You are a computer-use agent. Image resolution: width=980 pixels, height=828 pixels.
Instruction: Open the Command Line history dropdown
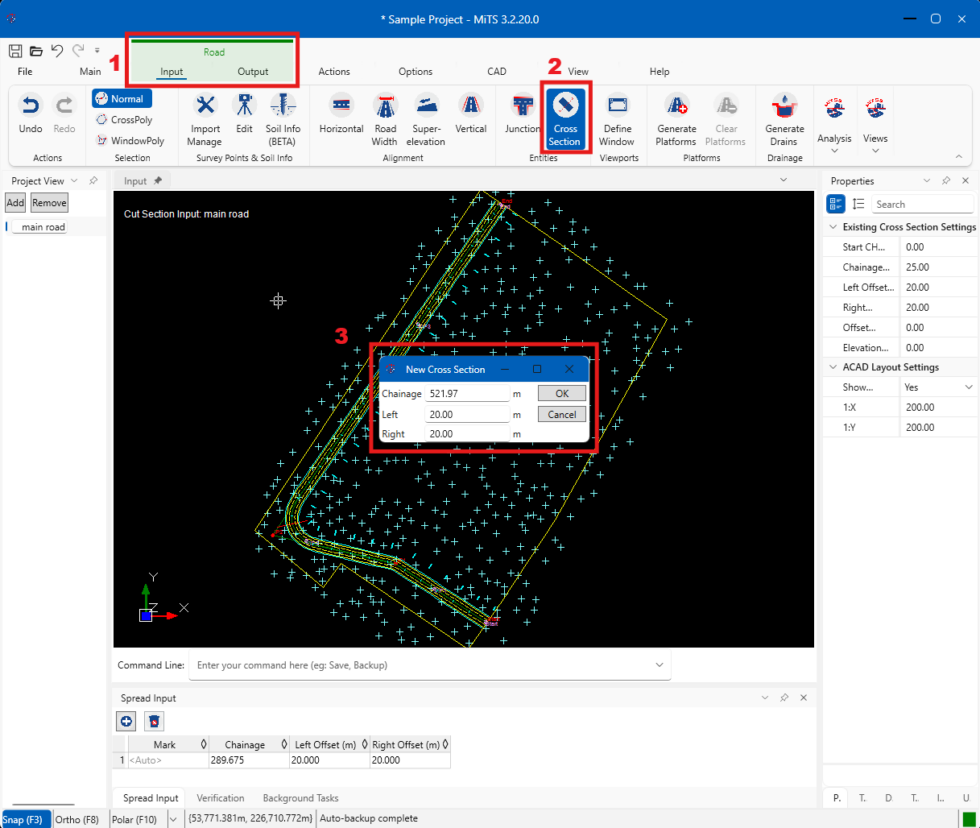[x=658, y=664]
